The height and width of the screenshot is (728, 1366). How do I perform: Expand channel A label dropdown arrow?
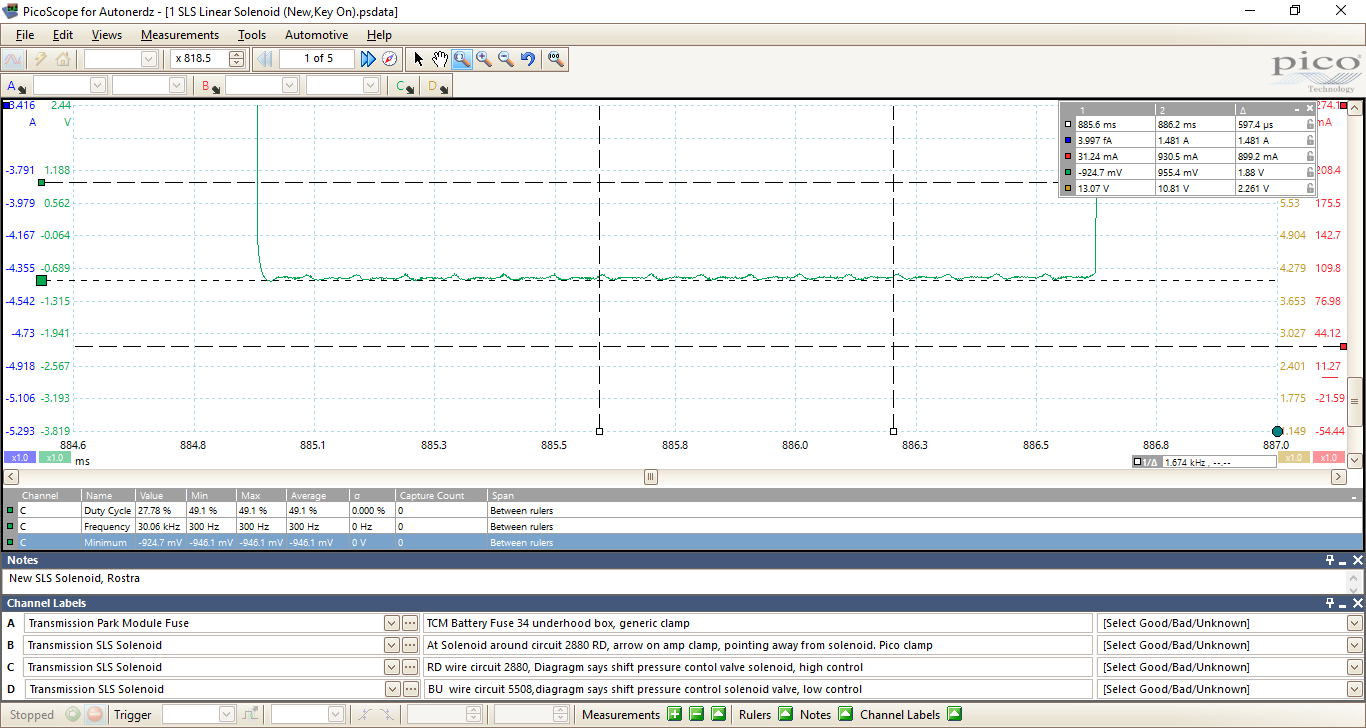[391, 623]
